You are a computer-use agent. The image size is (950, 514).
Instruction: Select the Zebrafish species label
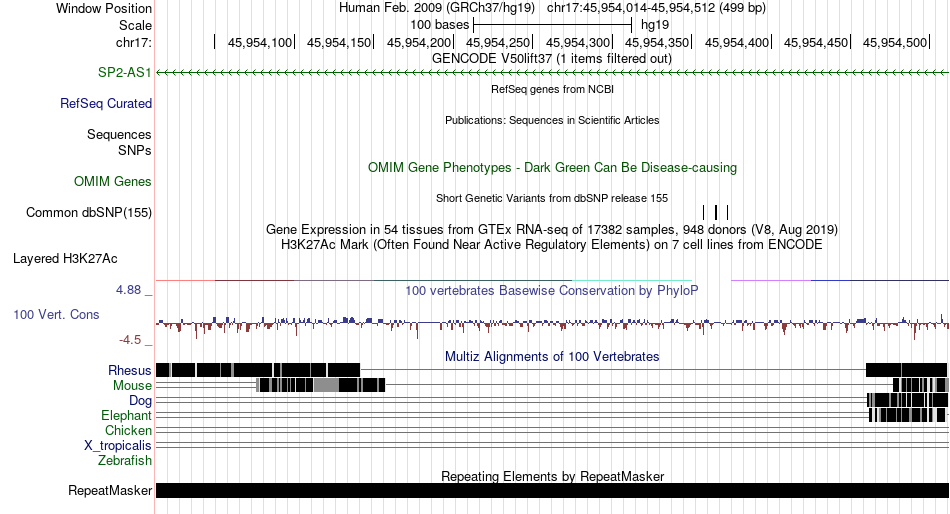[125, 460]
